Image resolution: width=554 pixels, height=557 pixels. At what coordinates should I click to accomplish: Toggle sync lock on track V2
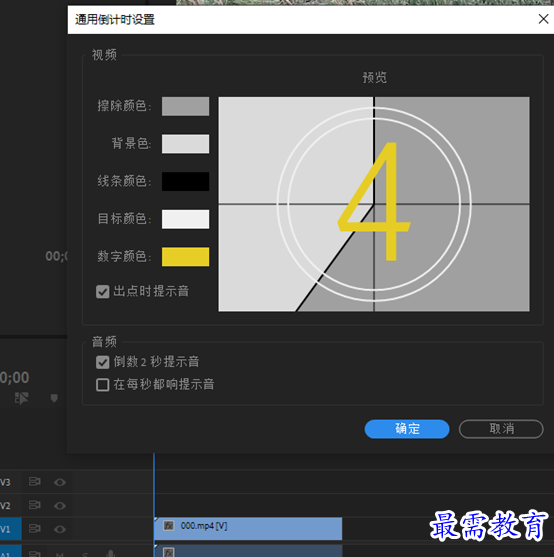pyautogui.click(x=34, y=505)
